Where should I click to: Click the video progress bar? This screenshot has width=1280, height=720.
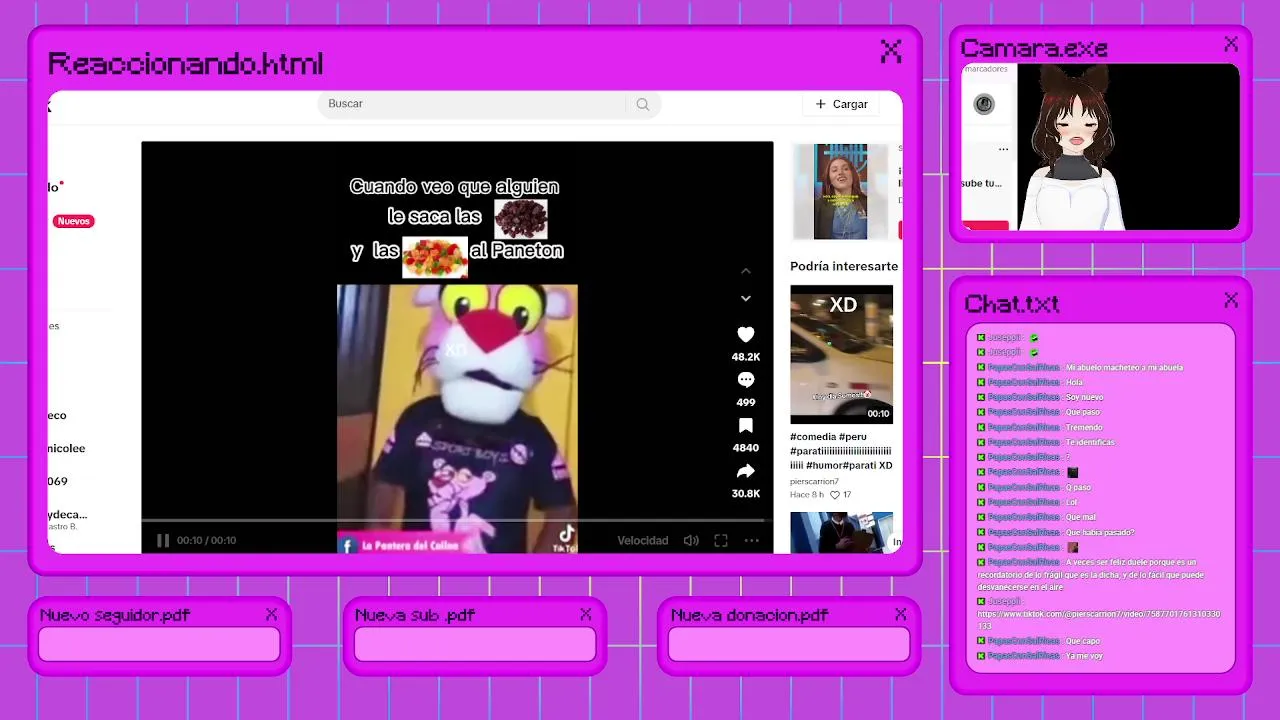457,521
